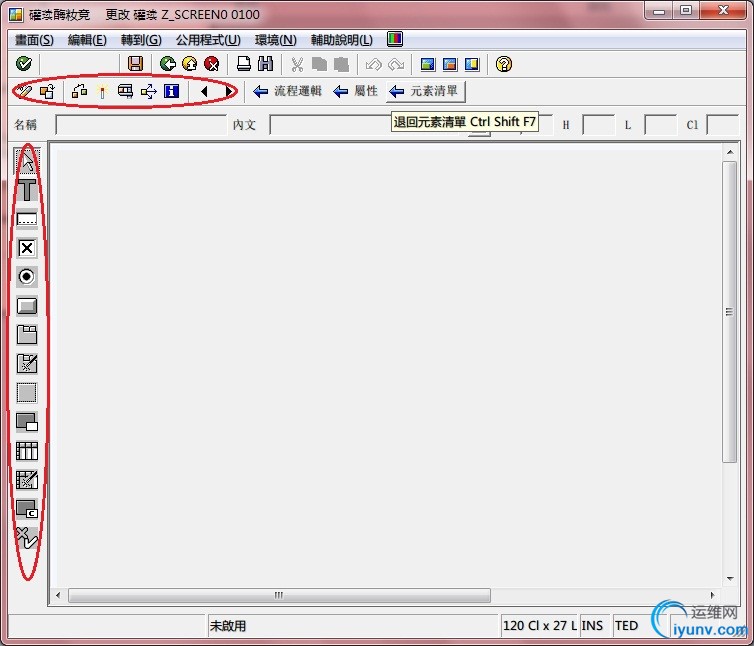
Task: Select the pushbutton element tool
Action: [26, 306]
